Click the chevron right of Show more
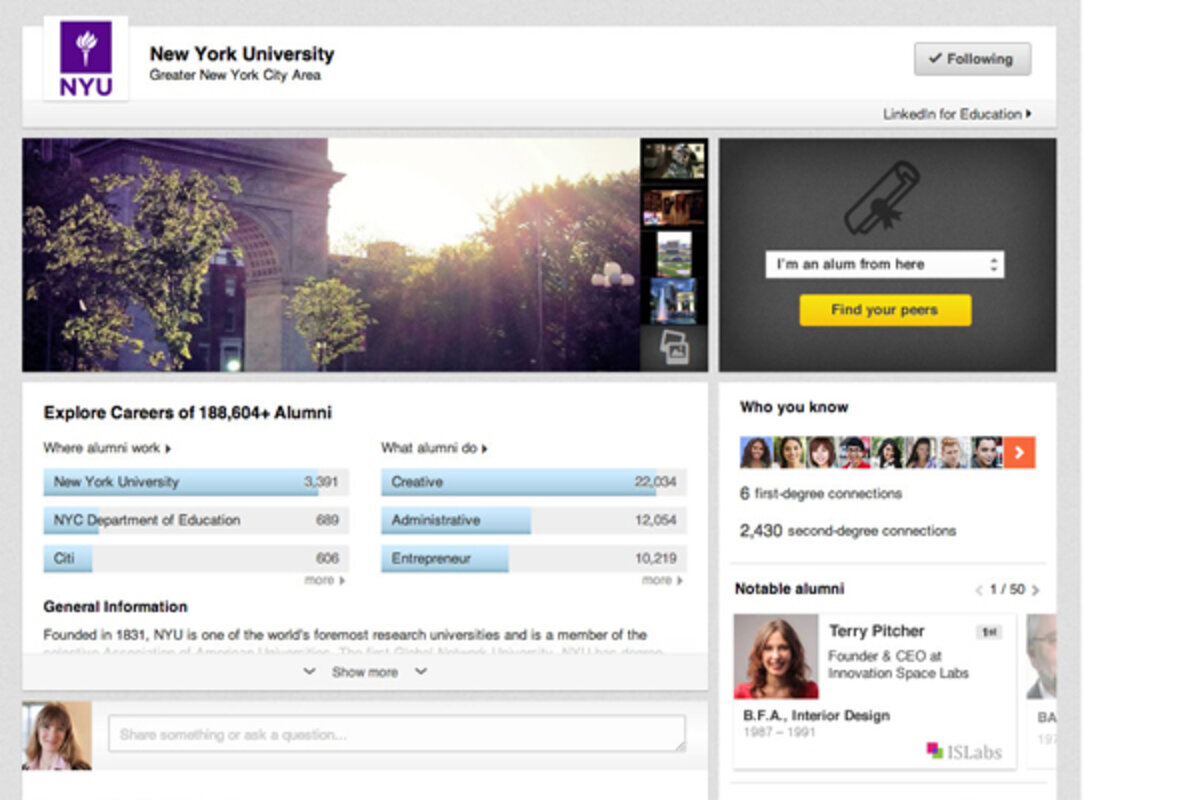The height and width of the screenshot is (800, 1200). [421, 672]
